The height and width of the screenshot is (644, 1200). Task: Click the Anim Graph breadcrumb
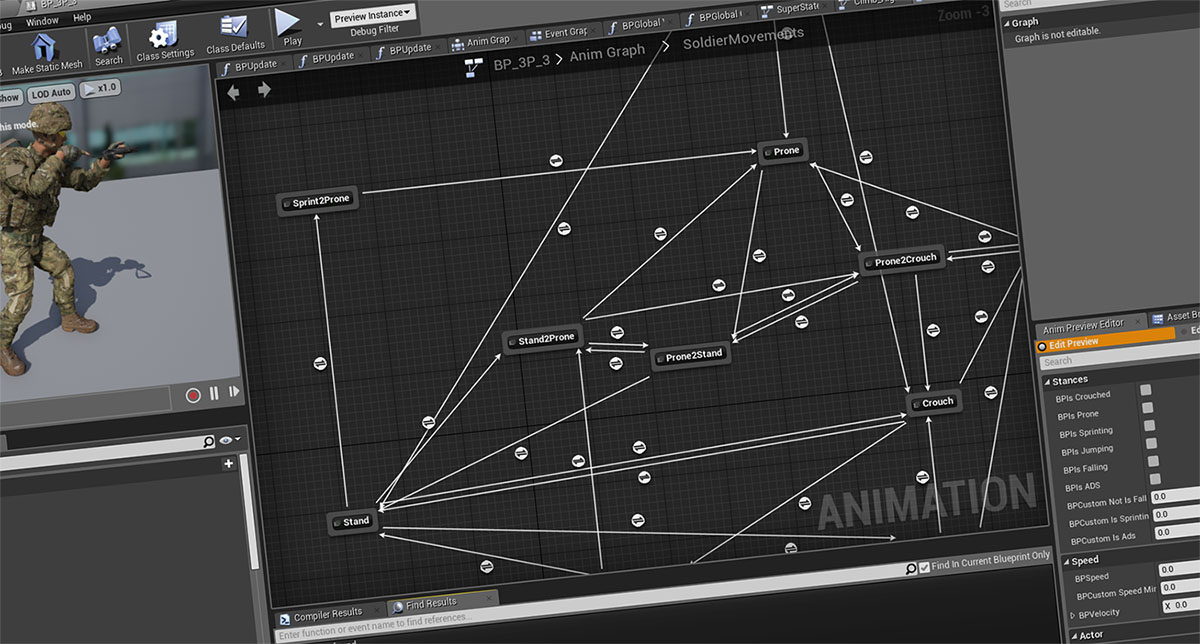pos(607,53)
